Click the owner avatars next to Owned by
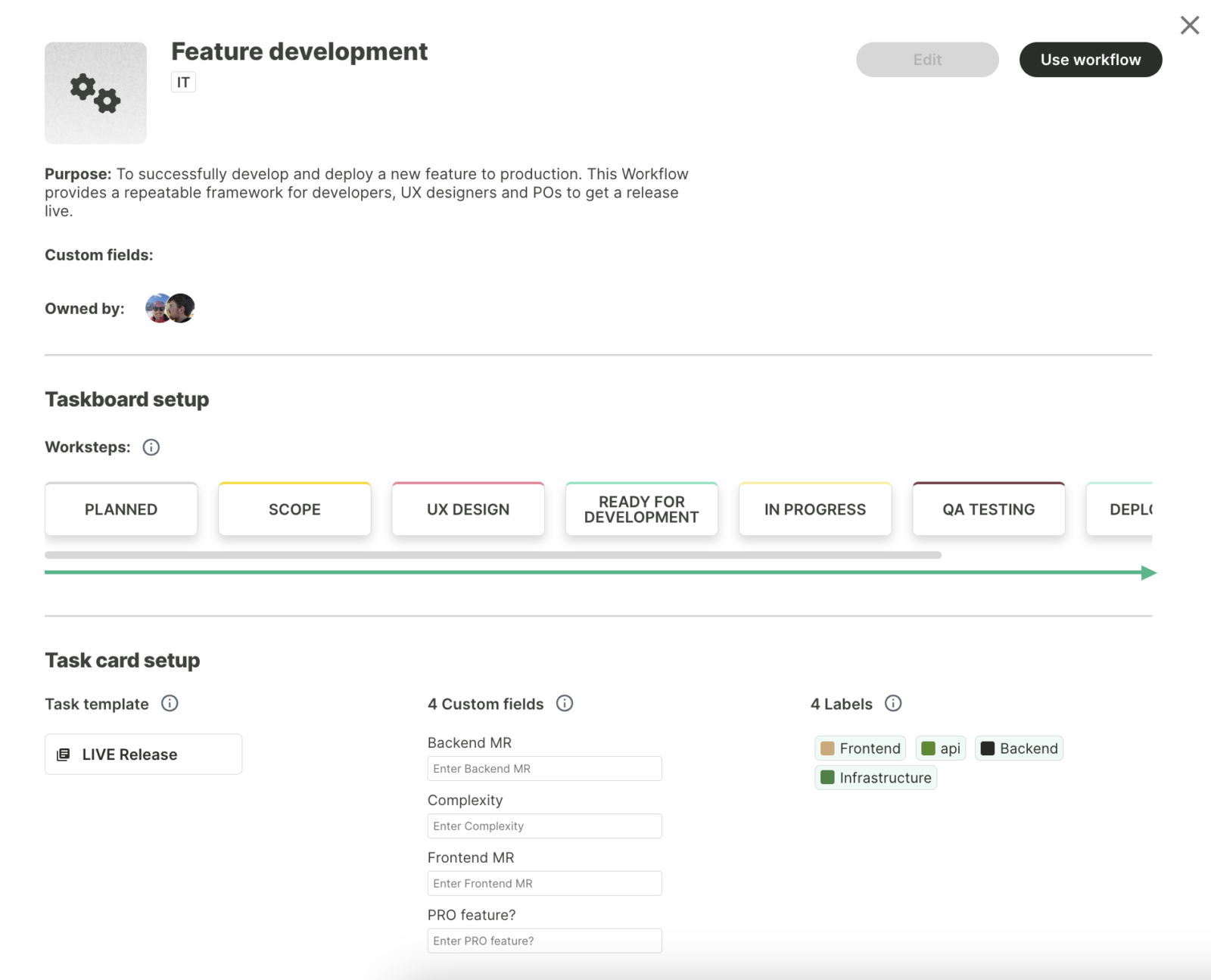Image resolution: width=1211 pixels, height=980 pixels. click(170, 308)
